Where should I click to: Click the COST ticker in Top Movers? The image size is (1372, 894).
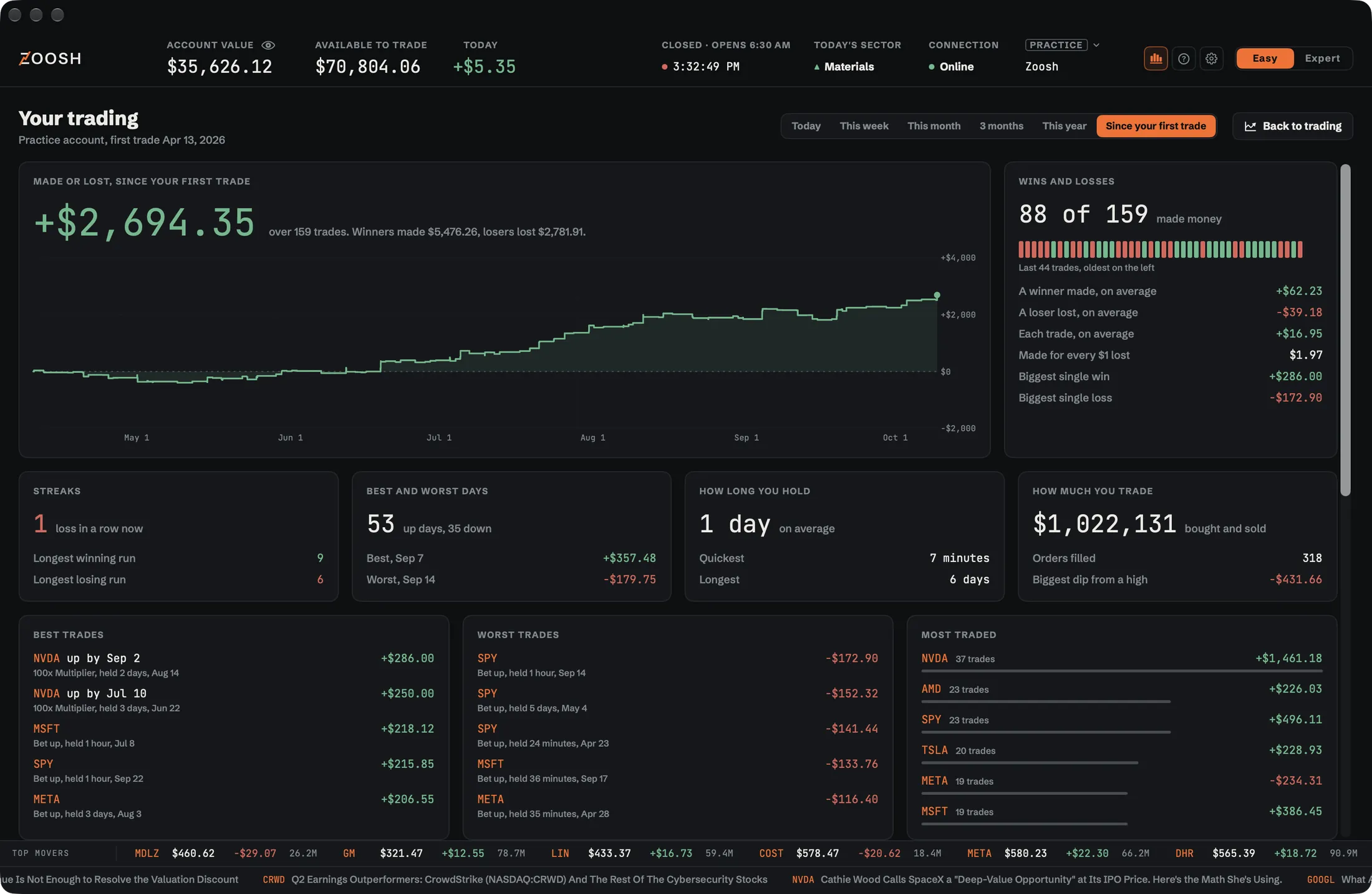click(x=771, y=853)
